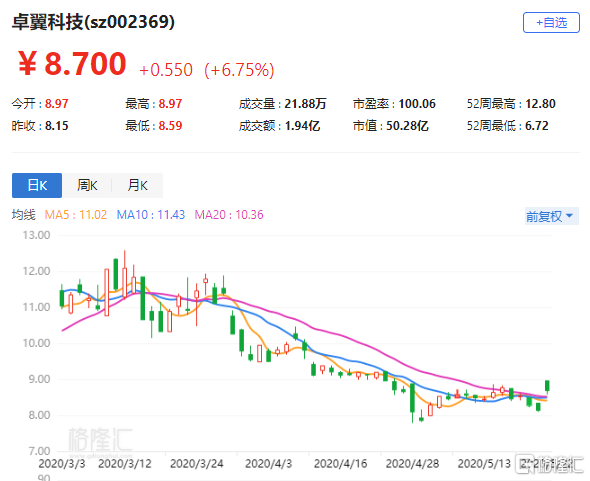Select the percent change (+6.75%)
Screen dimensions: 590x481
(x=239, y=70)
